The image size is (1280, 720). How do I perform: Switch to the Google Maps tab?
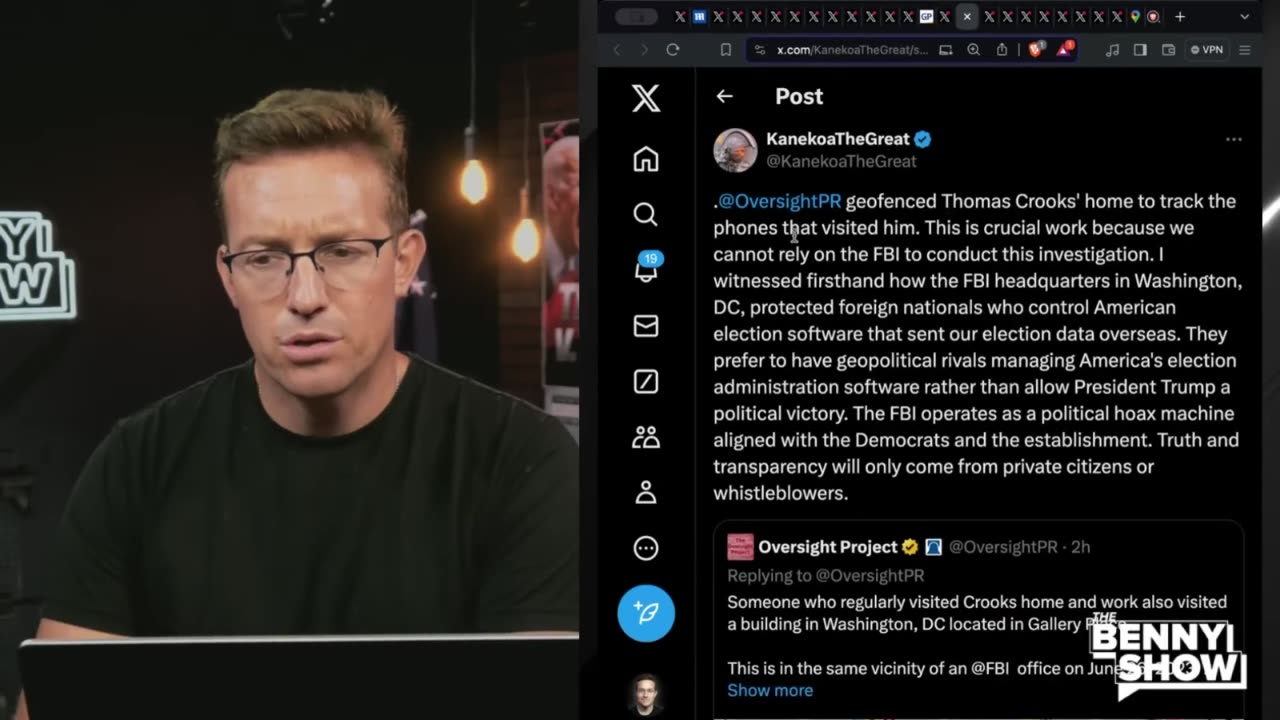pyautogui.click(x=1135, y=16)
